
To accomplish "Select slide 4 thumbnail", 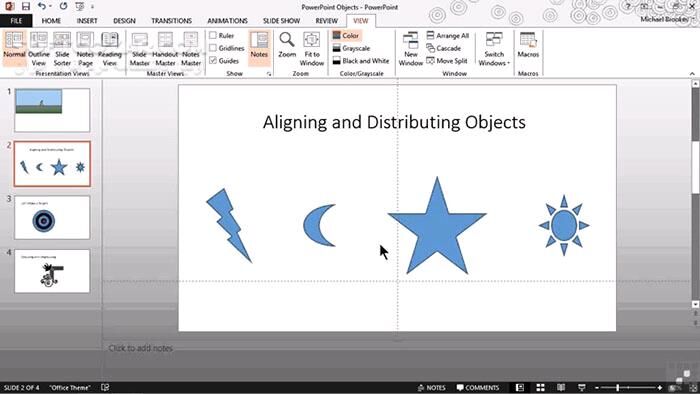I will click(x=52, y=271).
